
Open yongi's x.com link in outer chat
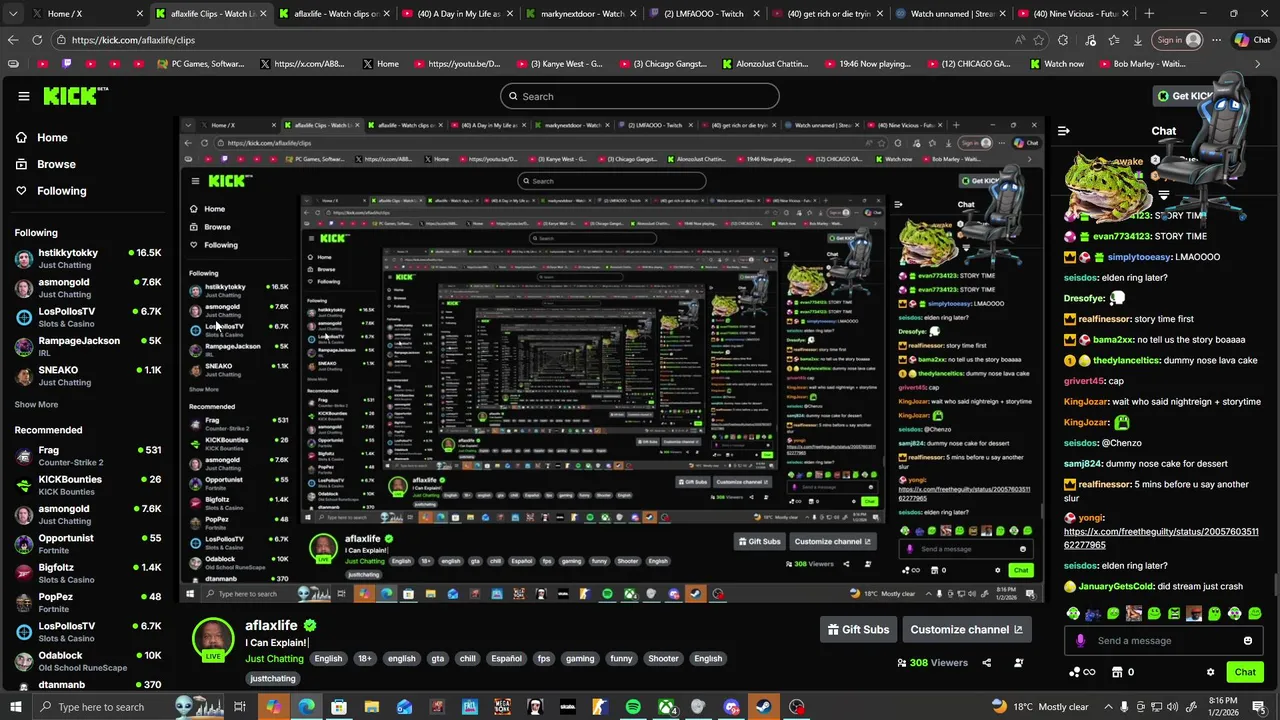pos(1161,539)
